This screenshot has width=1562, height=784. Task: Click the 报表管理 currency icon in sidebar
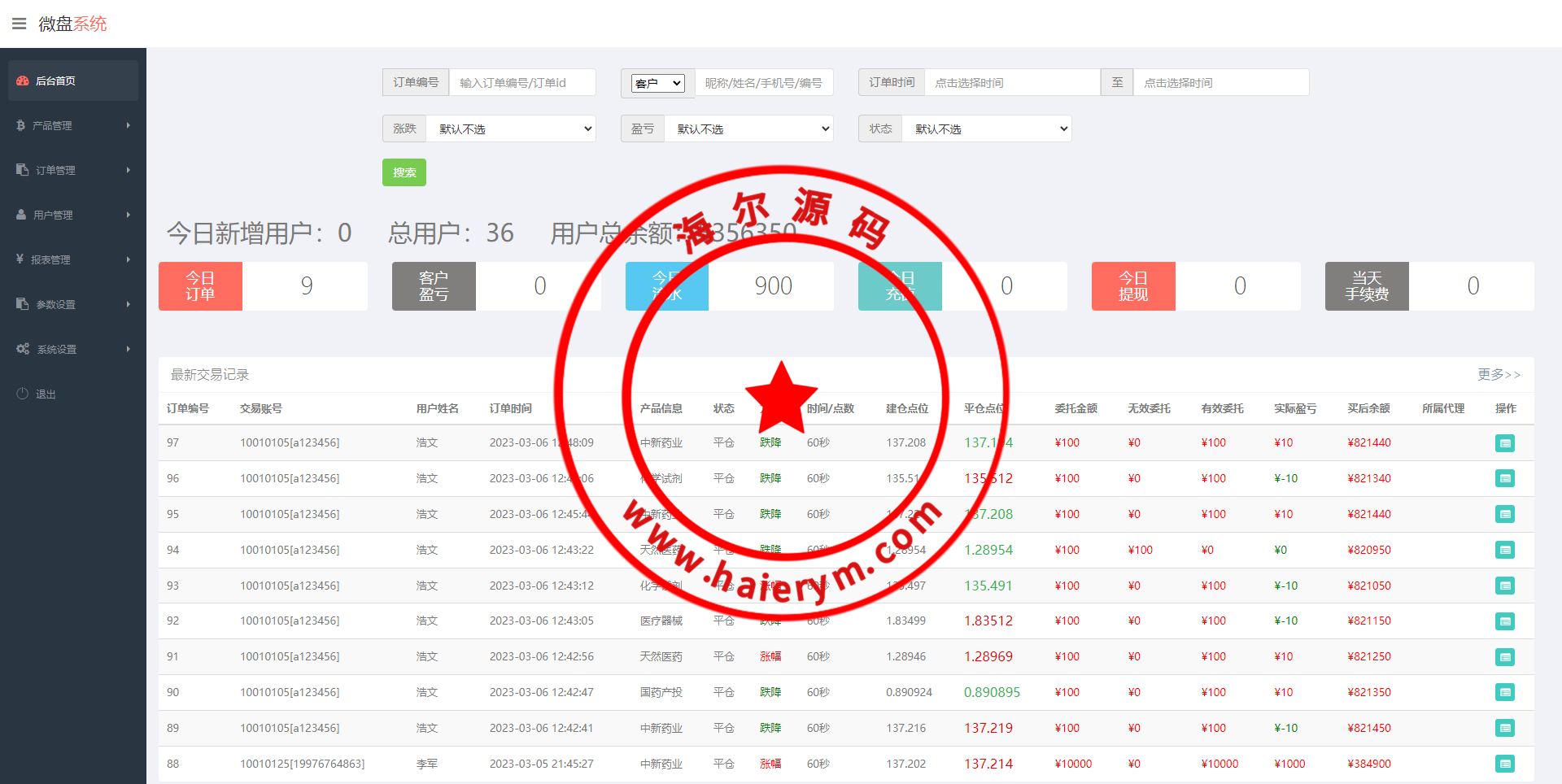coord(20,259)
